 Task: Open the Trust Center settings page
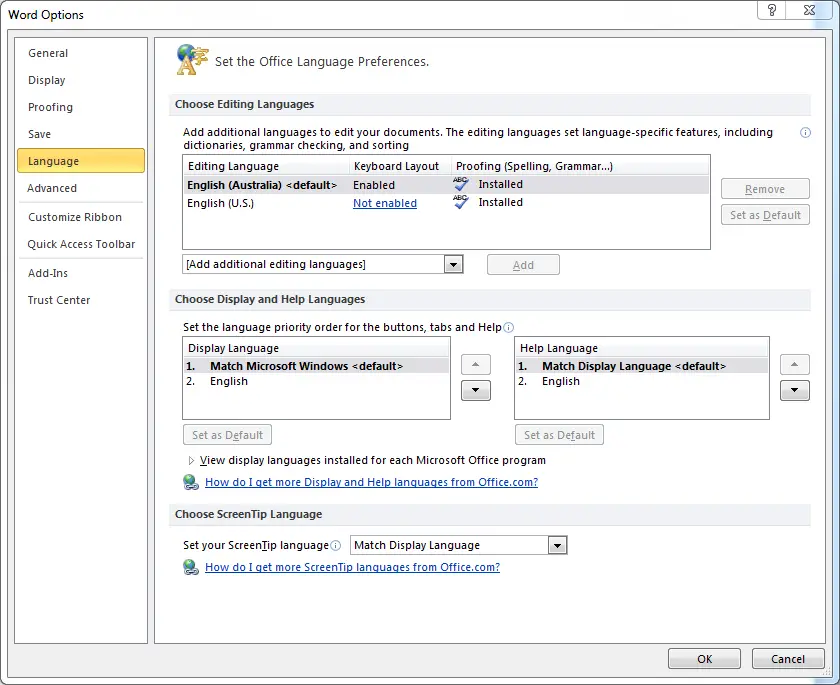tap(58, 300)
